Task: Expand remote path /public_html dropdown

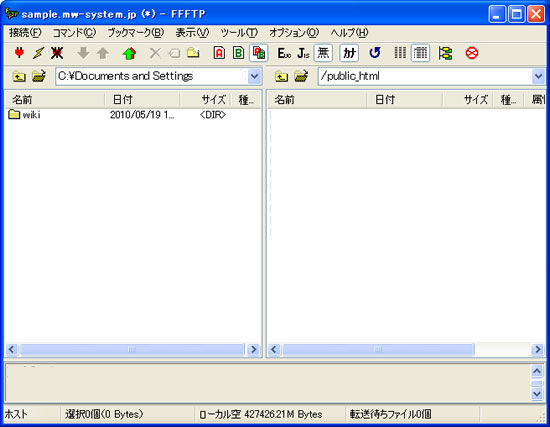Action: point(538,76)
